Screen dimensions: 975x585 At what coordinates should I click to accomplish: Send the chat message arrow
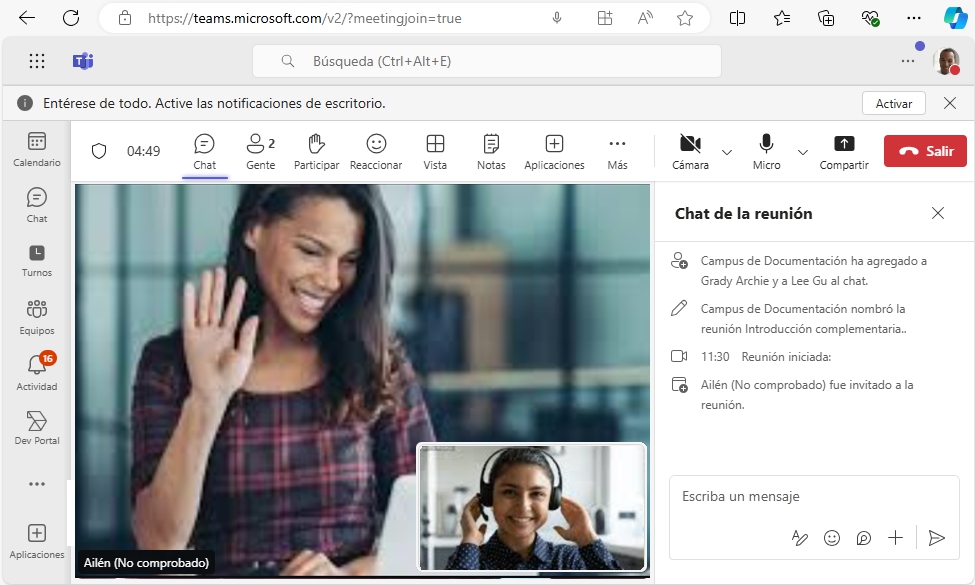[x=936, y=538]
